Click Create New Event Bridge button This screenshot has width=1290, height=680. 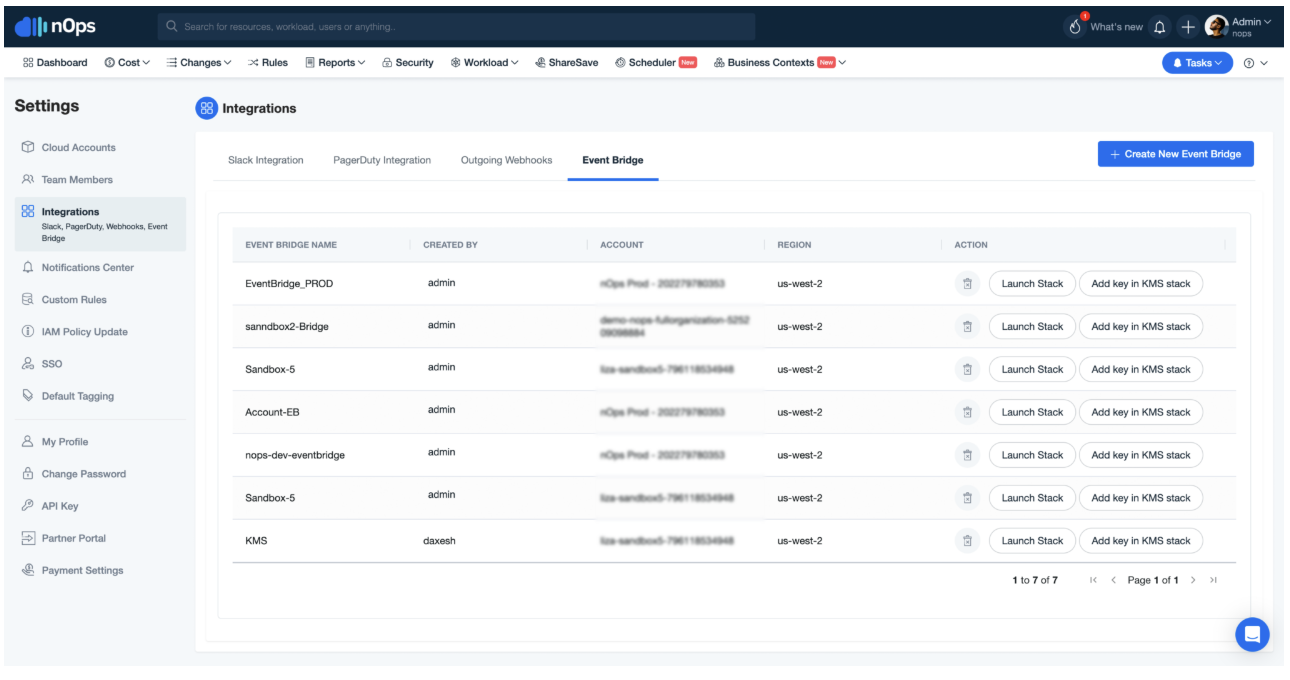[x=1175, y=154]
